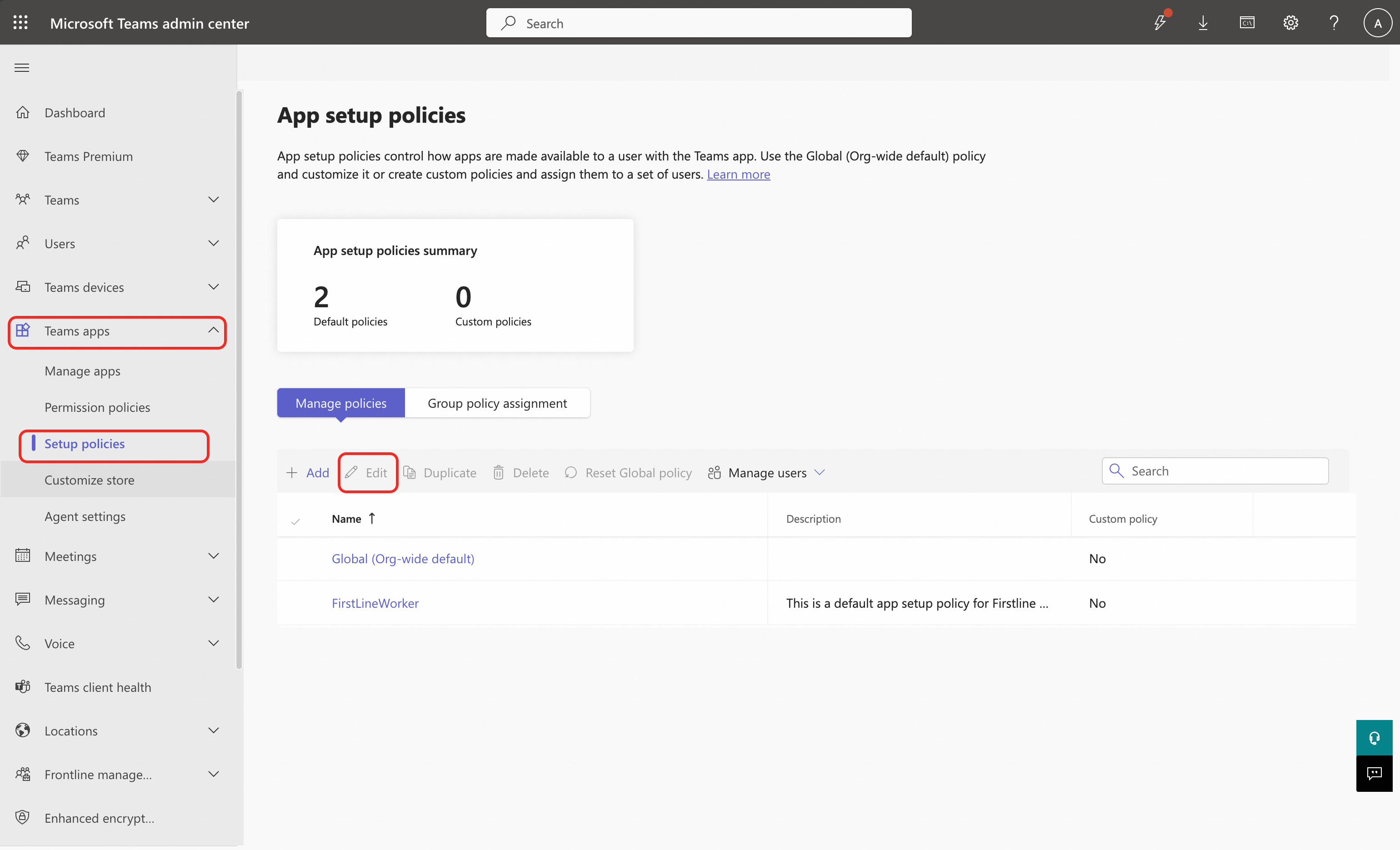The image size is (1400, 850).
Task: Click the feedback speech bubble button
Action: (1374, 773)
